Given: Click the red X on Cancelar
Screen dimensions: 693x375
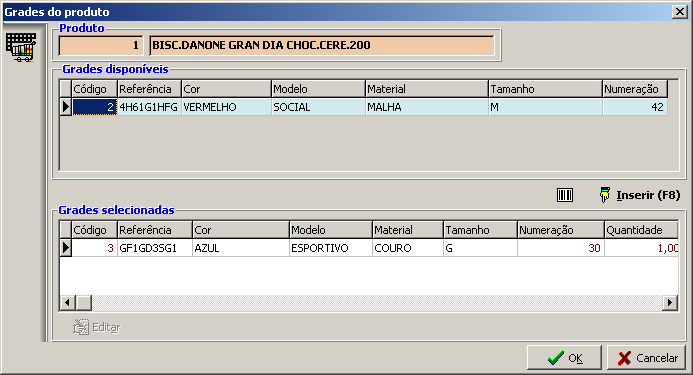Looking at the screenshot, I should (x=624, y=358).
